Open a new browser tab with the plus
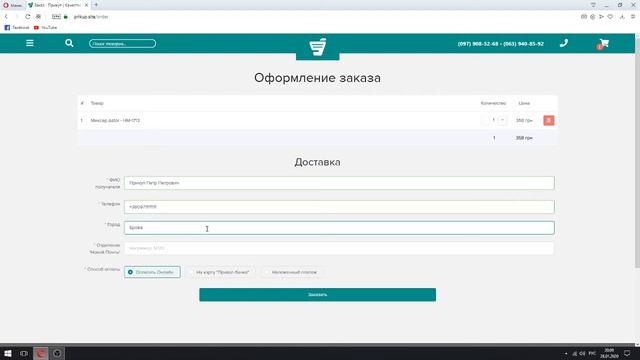This screenshot has height=360, width=640. [96, 5]
